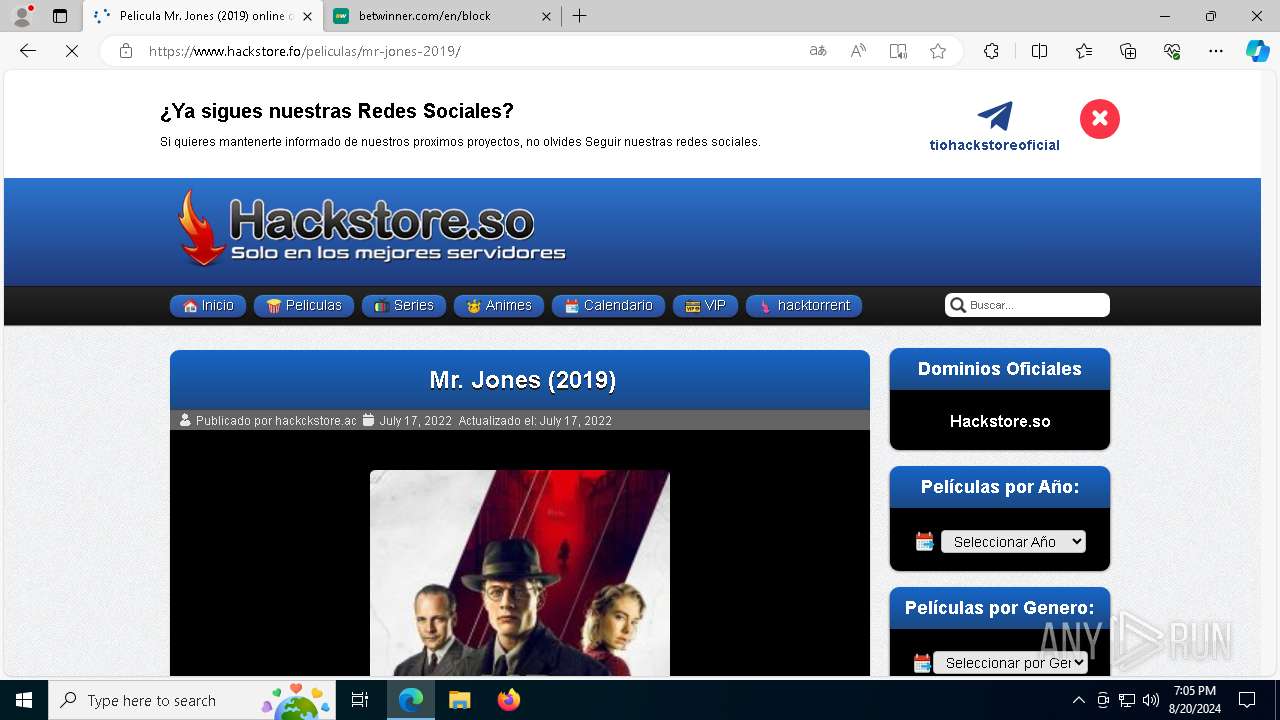Open the Telegram tiohackstoreoficial icon
1280x720 pixels.
[995, 116]
